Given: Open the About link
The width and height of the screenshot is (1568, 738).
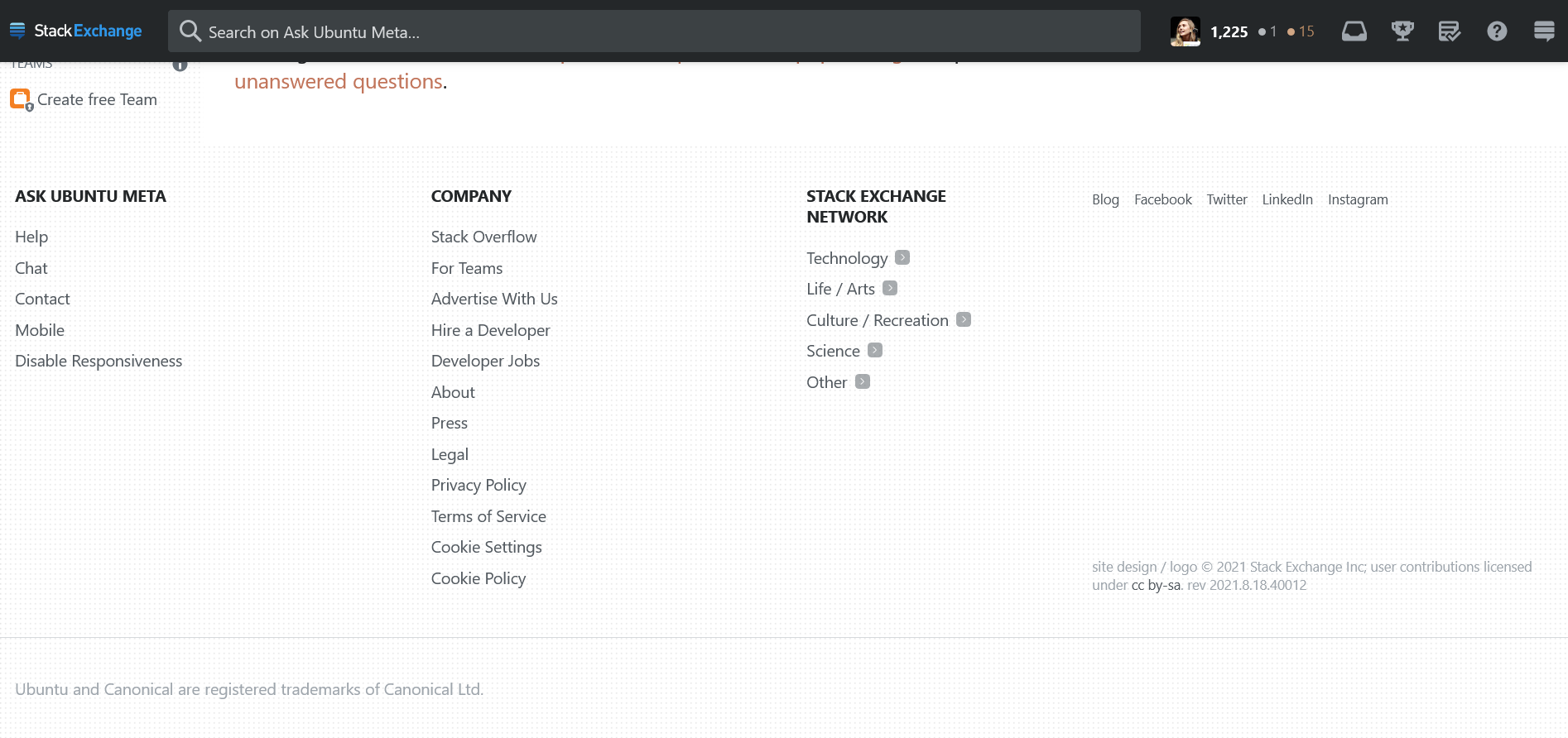Looking at the screenshot, I should (453, 392).
